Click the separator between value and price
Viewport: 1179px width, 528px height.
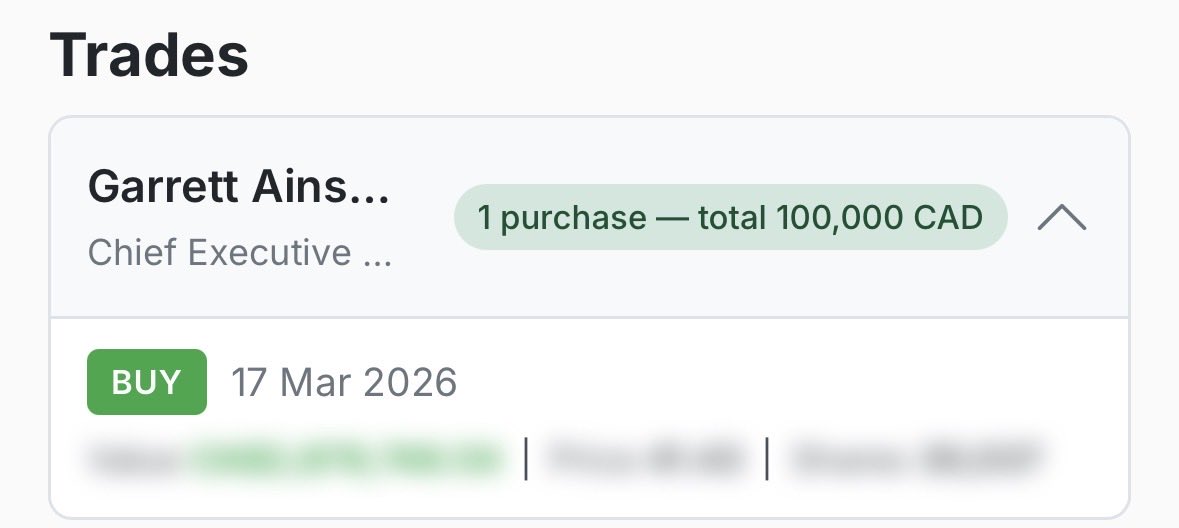pos(526,458)
